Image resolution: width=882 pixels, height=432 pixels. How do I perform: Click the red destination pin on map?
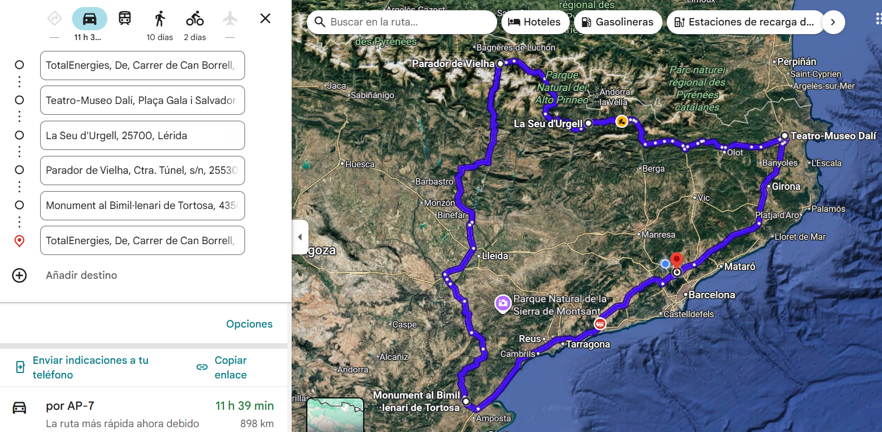(677, 261)
